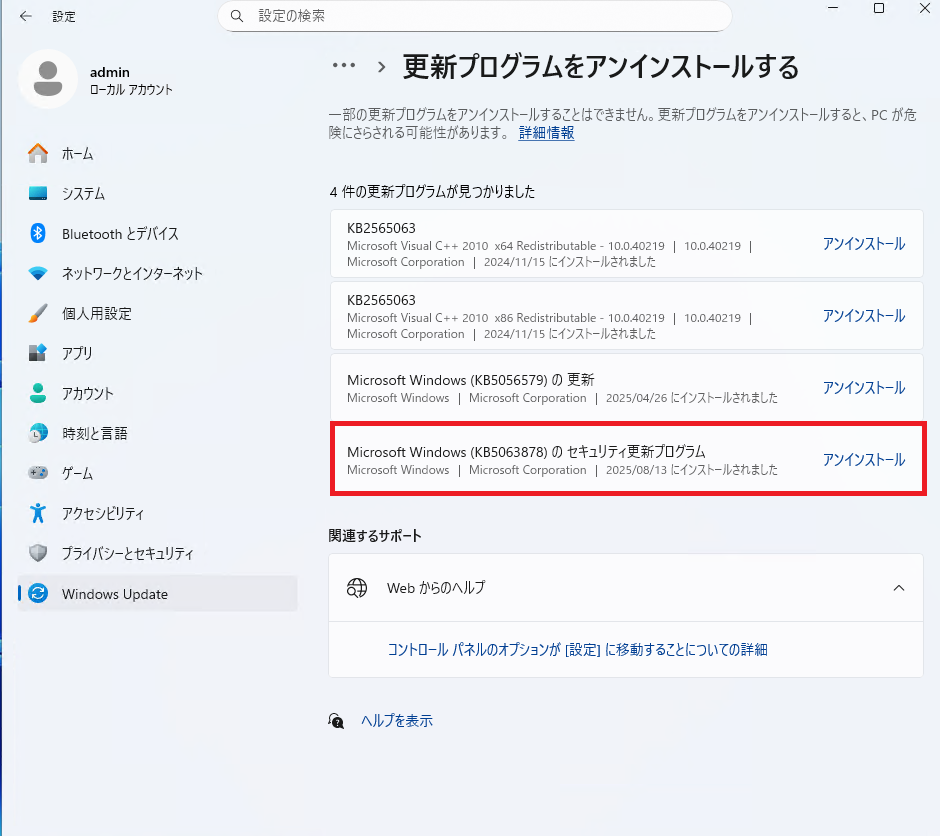Image resolution: width=940 pixels, height=836 pixels.
Task: Click the Windows Update sync icon
Action: [38, 593]
